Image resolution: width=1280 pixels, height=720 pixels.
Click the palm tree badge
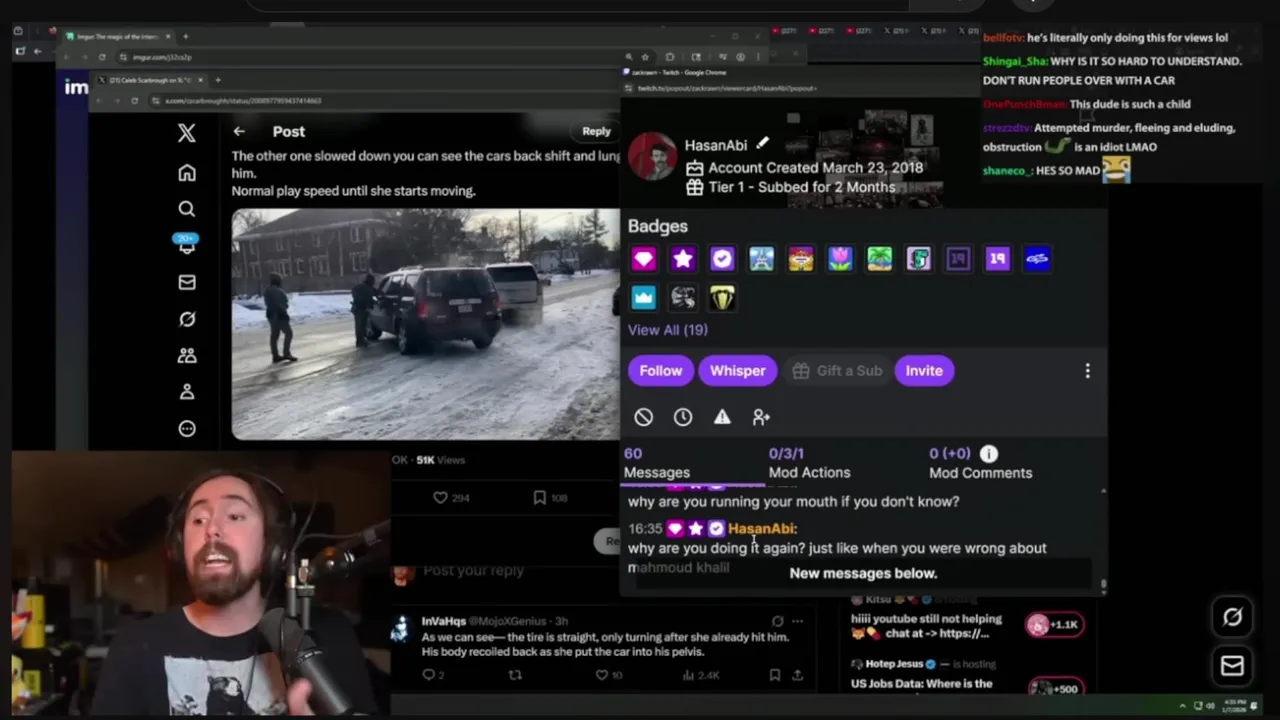coord(879,259)
